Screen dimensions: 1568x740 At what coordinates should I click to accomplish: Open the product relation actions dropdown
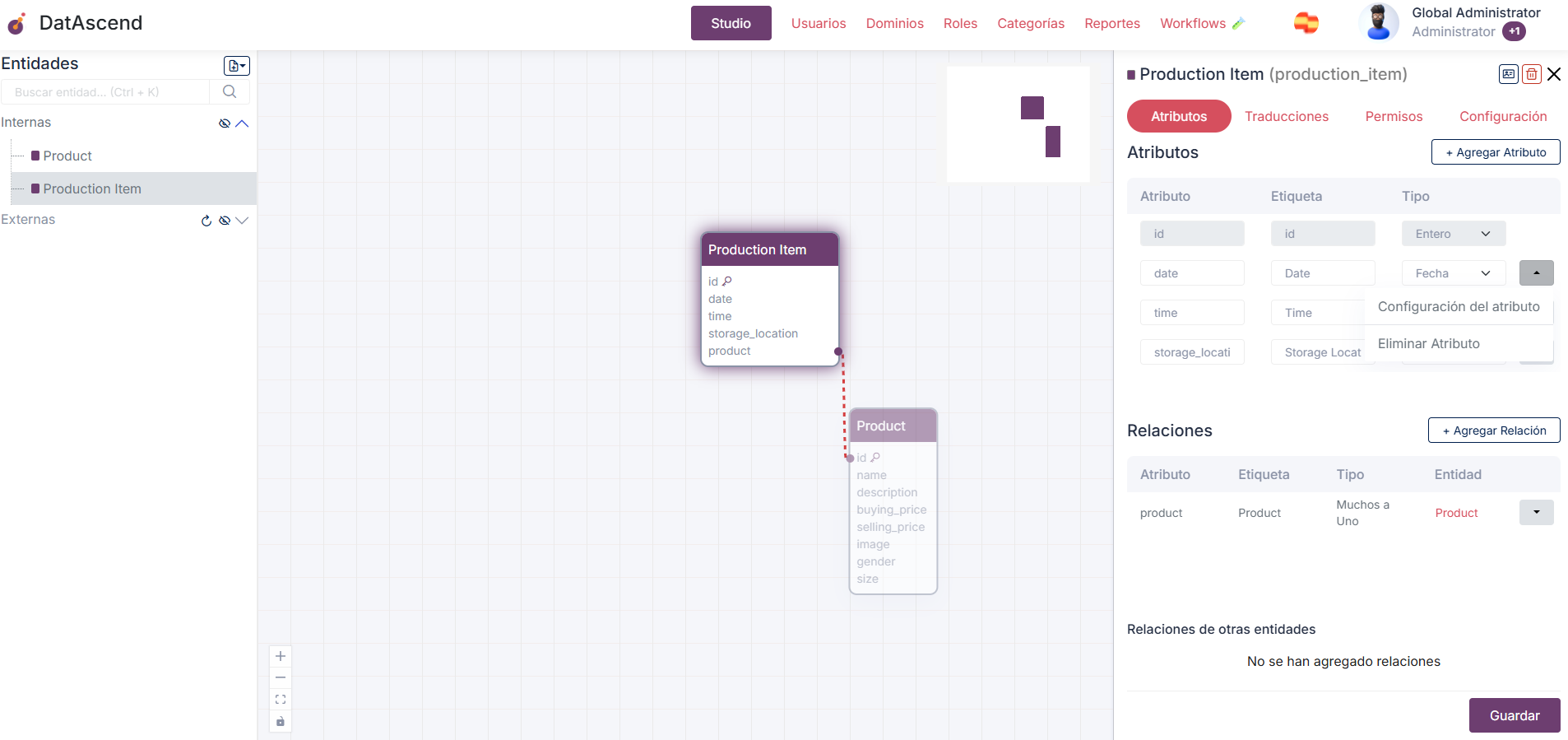tap(1536, 512)
